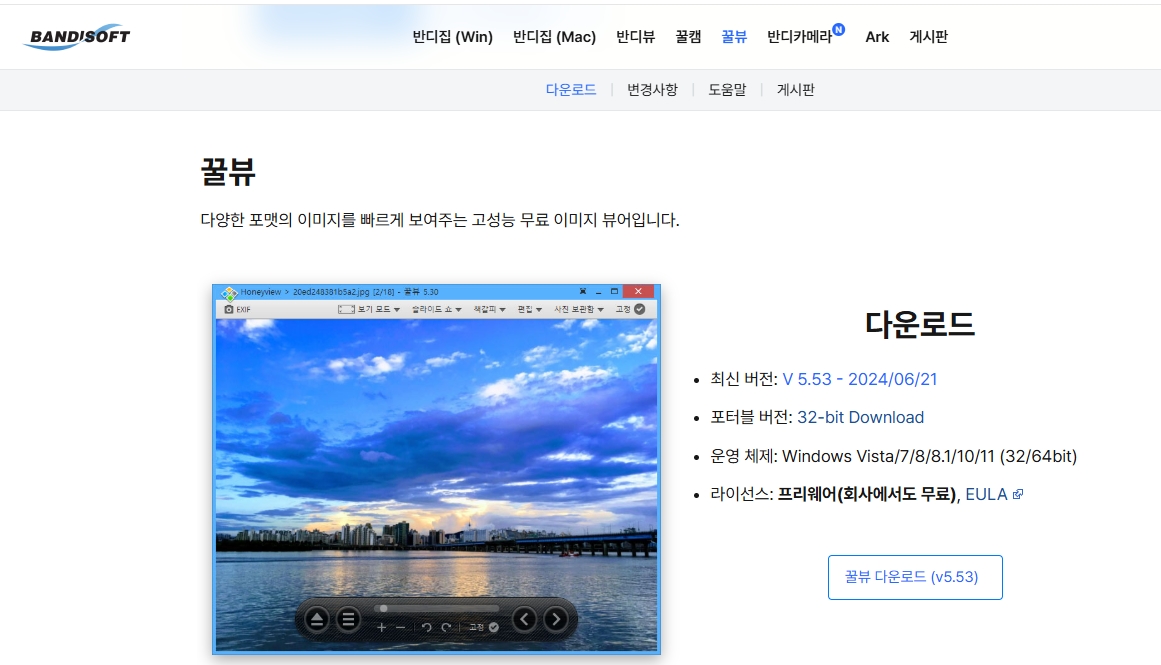Toggle 고정 pin in the top toolbar
Viewport: 1161px width, 665px height.
coord(633,310)
